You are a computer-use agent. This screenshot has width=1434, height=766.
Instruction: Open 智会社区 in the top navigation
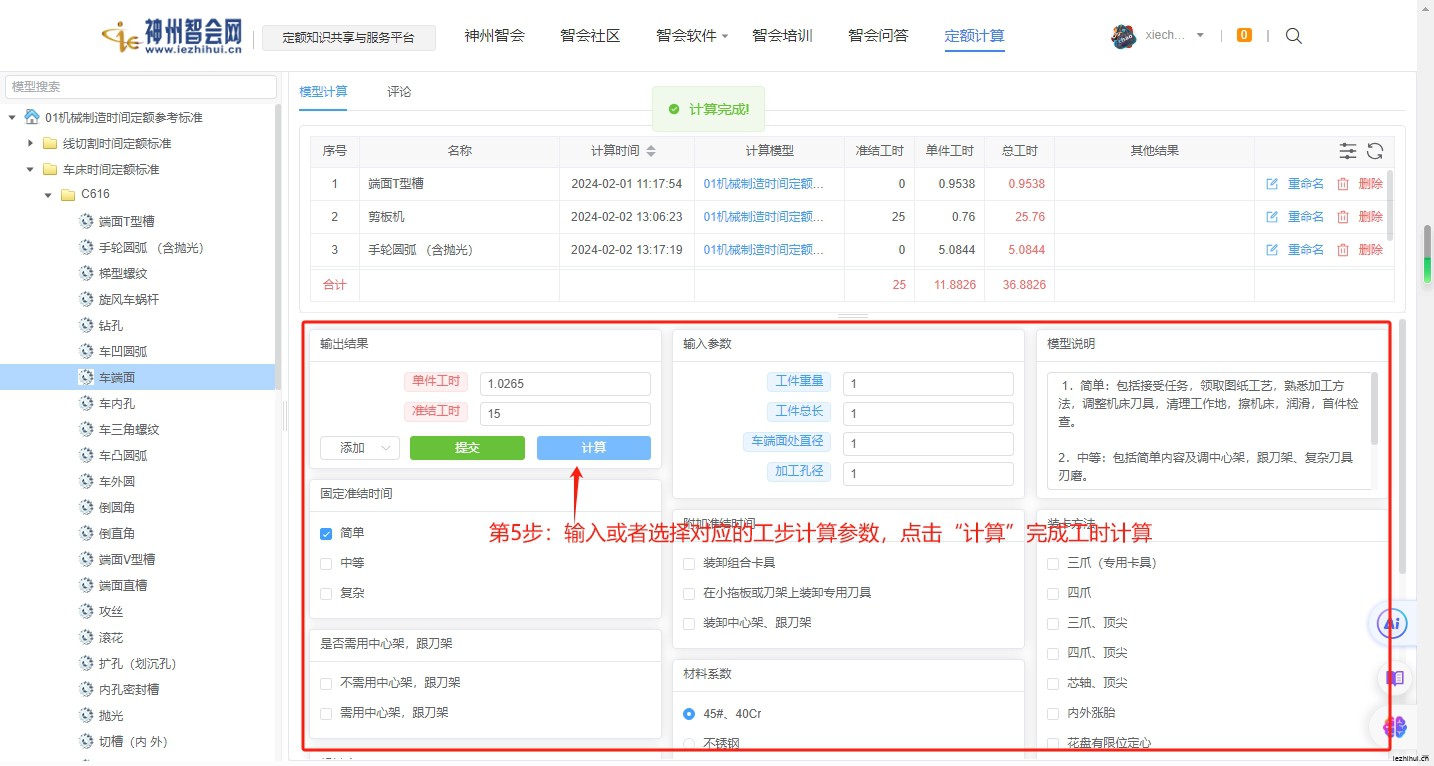[590, 36]
